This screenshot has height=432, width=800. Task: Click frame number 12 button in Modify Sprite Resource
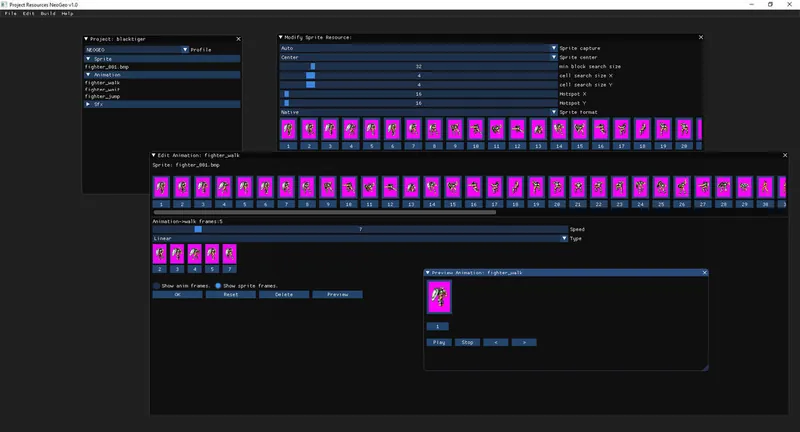tap(517, 146)
